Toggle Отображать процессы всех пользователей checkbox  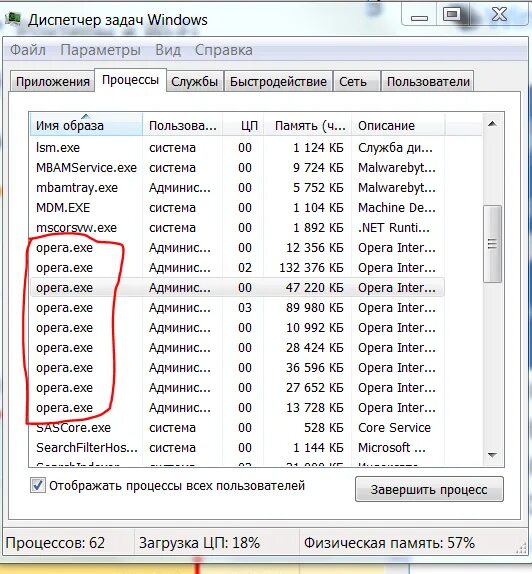click(38, 485)
